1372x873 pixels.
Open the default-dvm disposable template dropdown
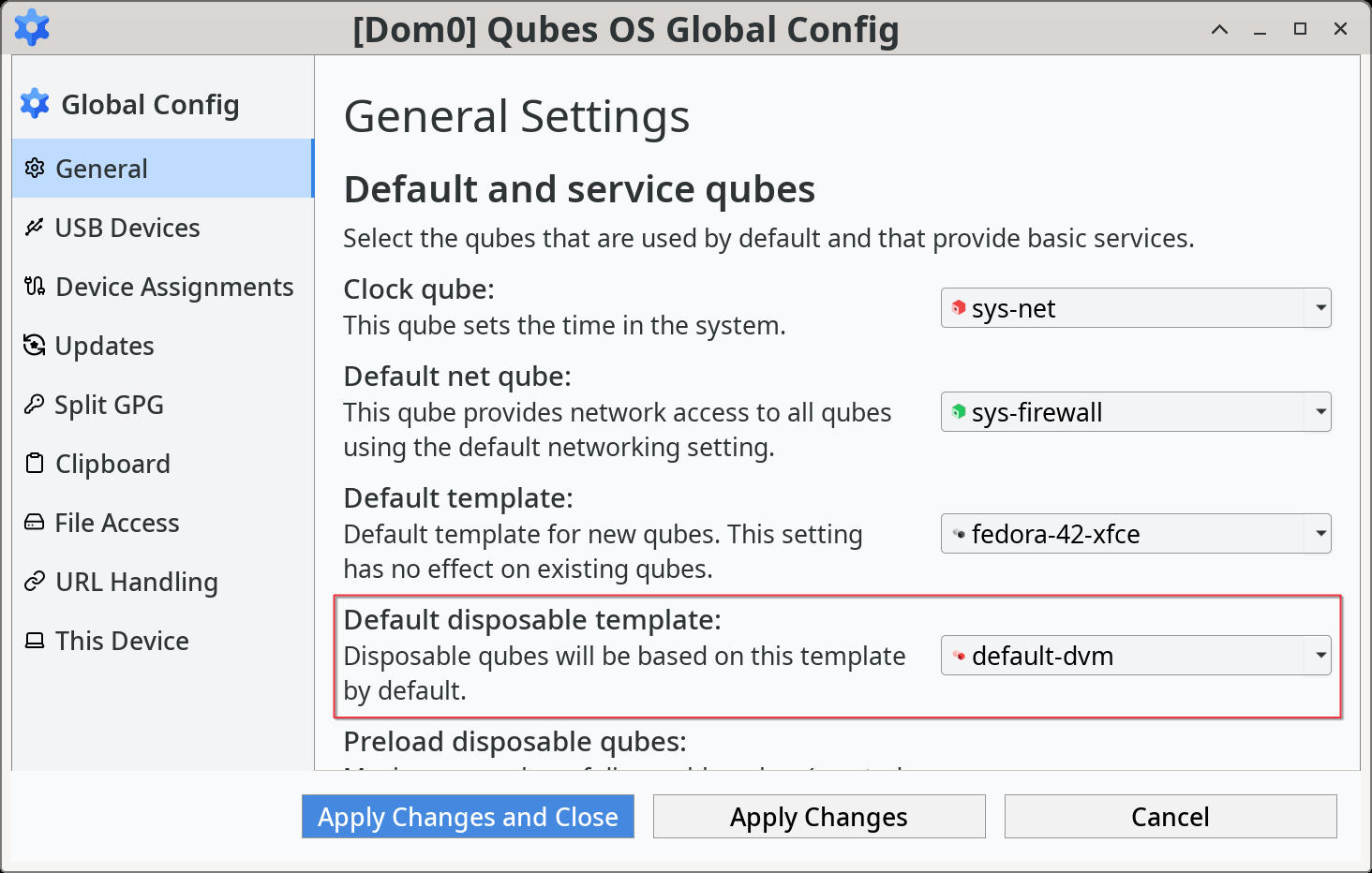point(1320,655)
